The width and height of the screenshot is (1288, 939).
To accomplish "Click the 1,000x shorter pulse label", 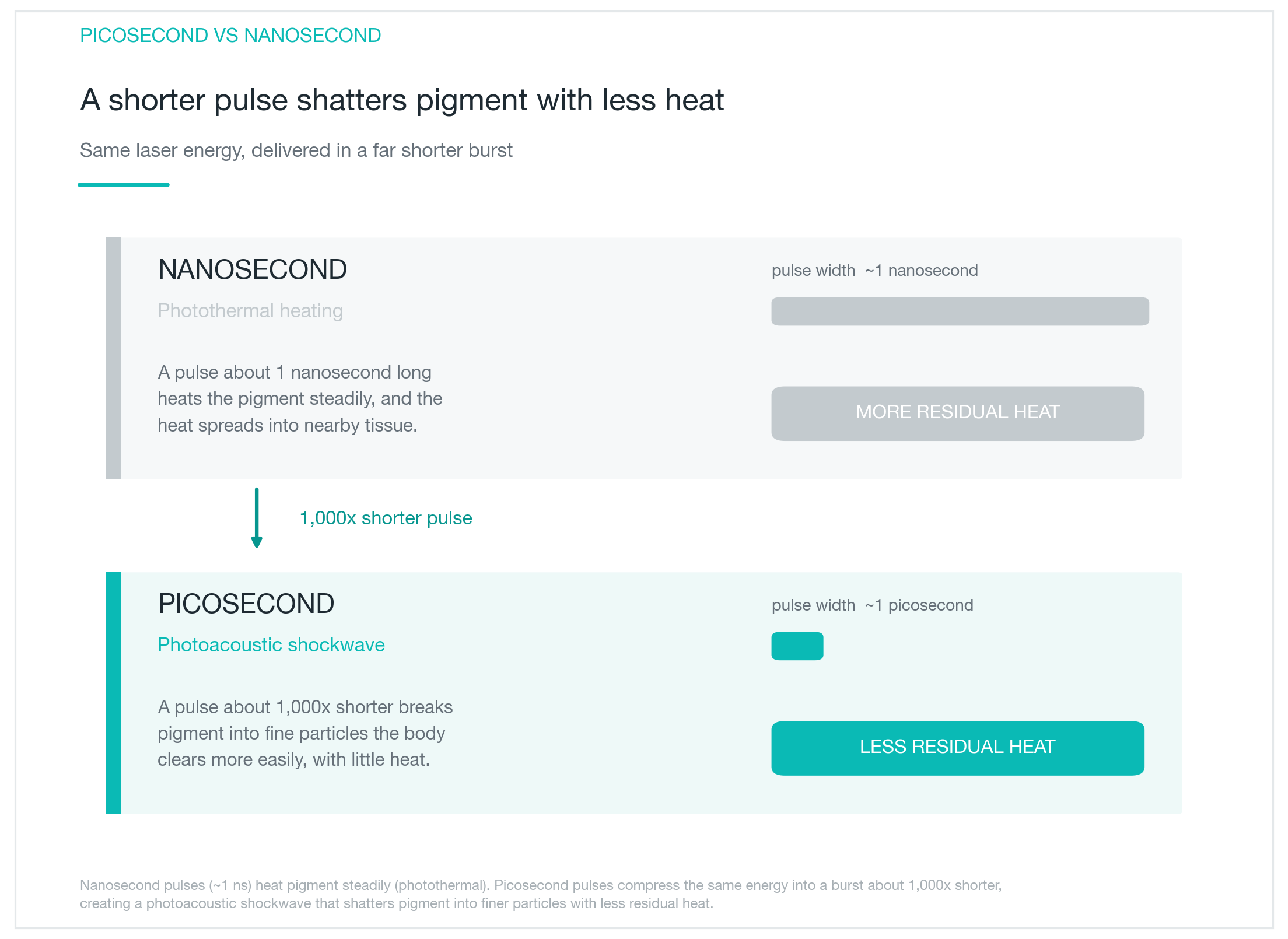I will point(386,518).
